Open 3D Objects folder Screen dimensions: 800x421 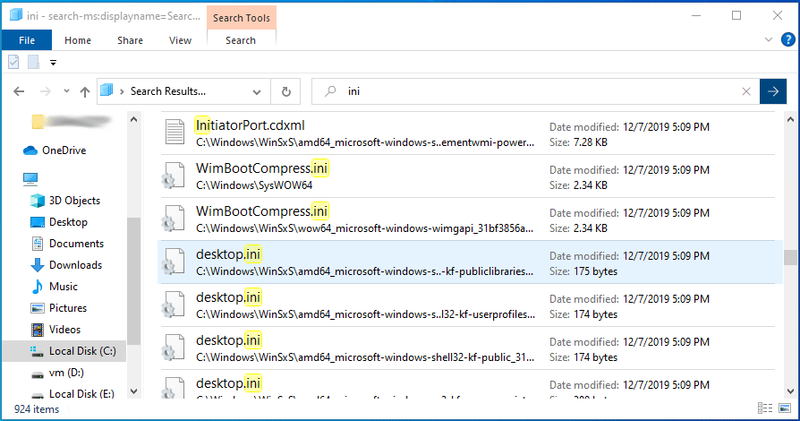(74, 201)
